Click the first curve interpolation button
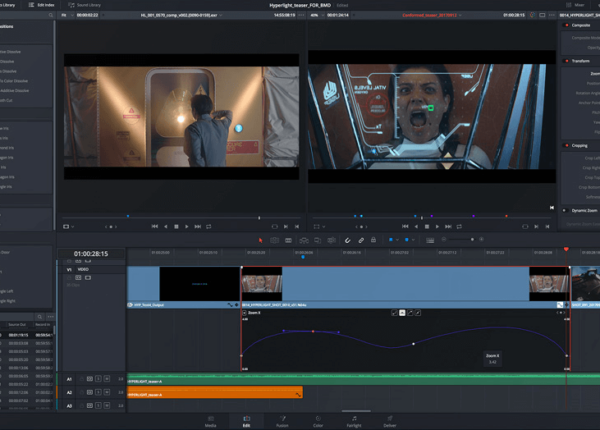 [395, 313]
